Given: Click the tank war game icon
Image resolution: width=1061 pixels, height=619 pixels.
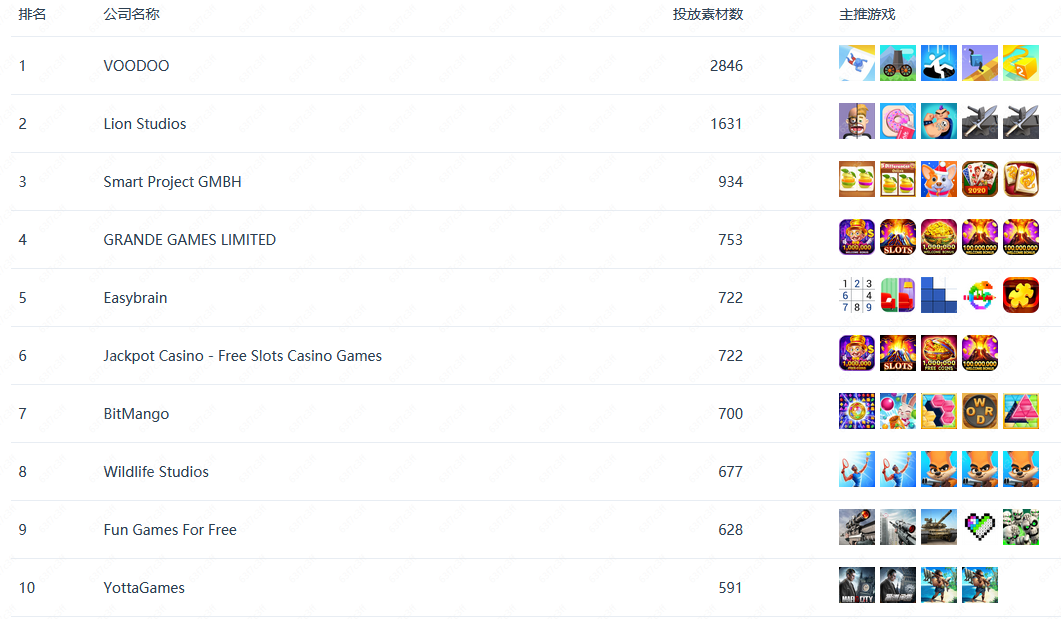Looking at the screenshot, I should 939,527.
